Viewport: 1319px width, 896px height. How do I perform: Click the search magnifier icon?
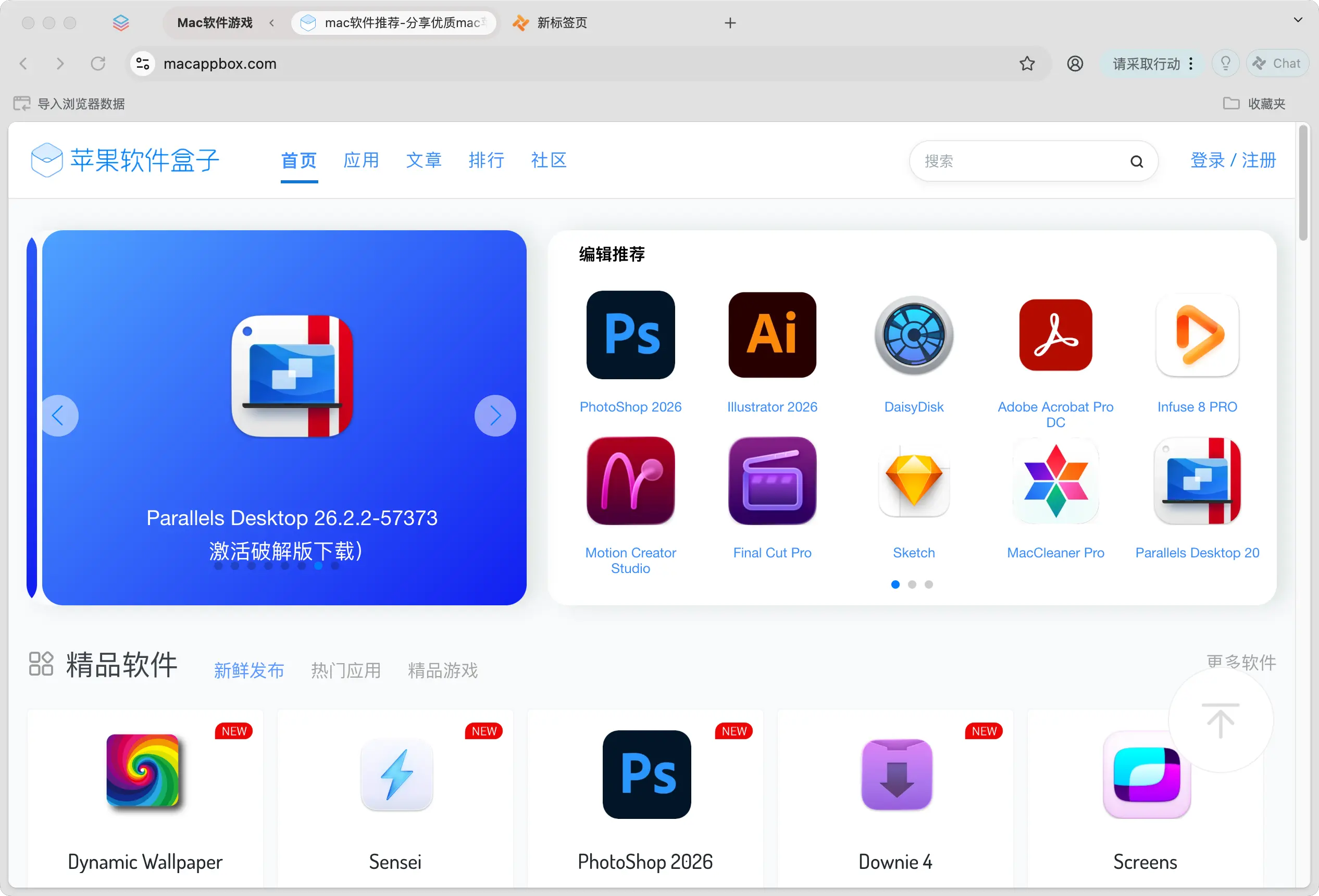click(x=1136, y=161)
